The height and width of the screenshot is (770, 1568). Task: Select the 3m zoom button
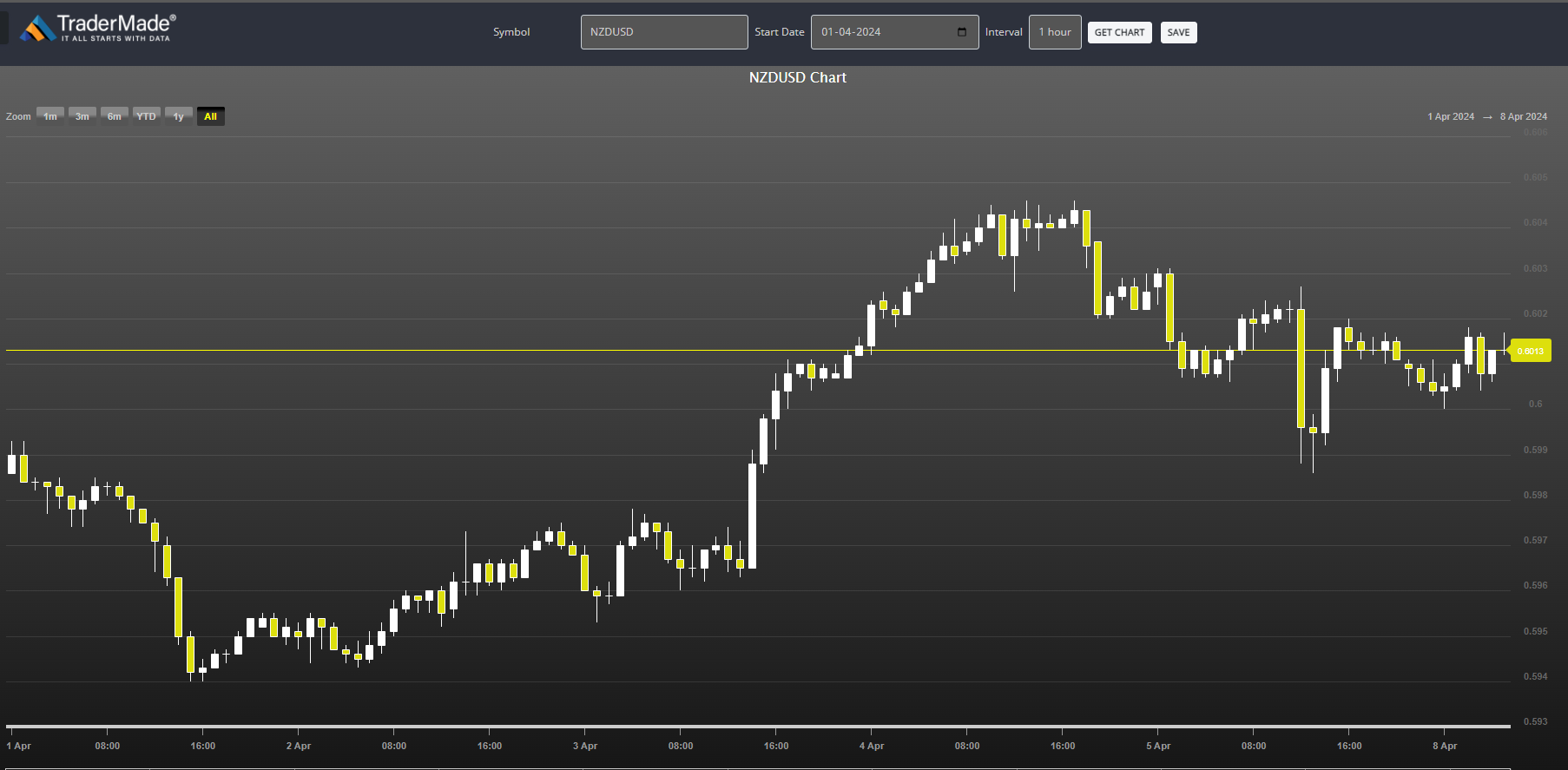[82, 116]
